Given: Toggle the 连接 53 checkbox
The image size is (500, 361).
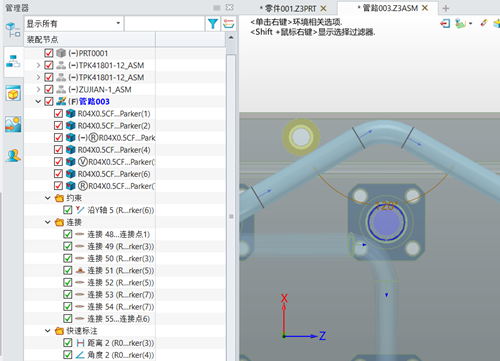Looking at the screenshot, I should 68,295.
